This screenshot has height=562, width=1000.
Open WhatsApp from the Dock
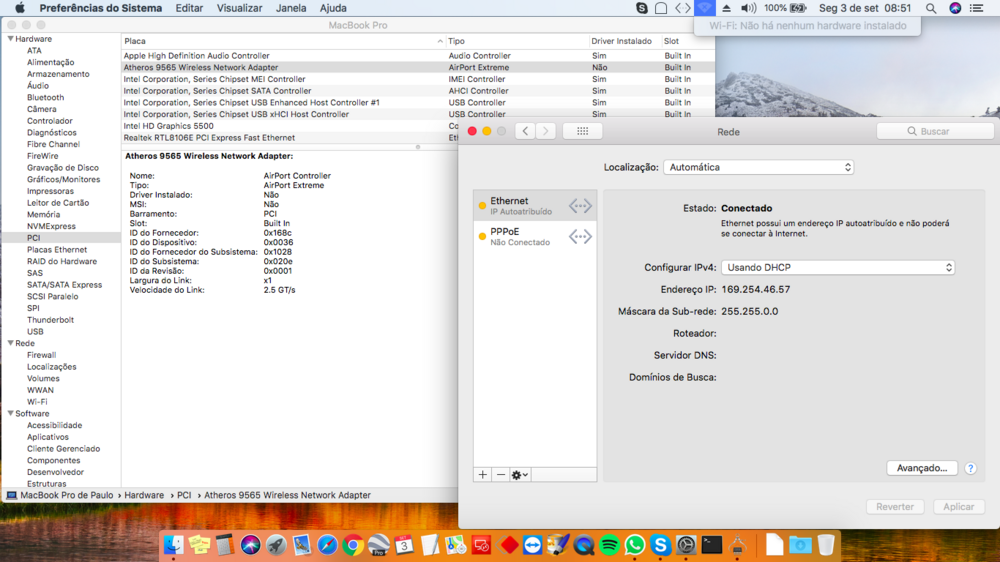635,545
